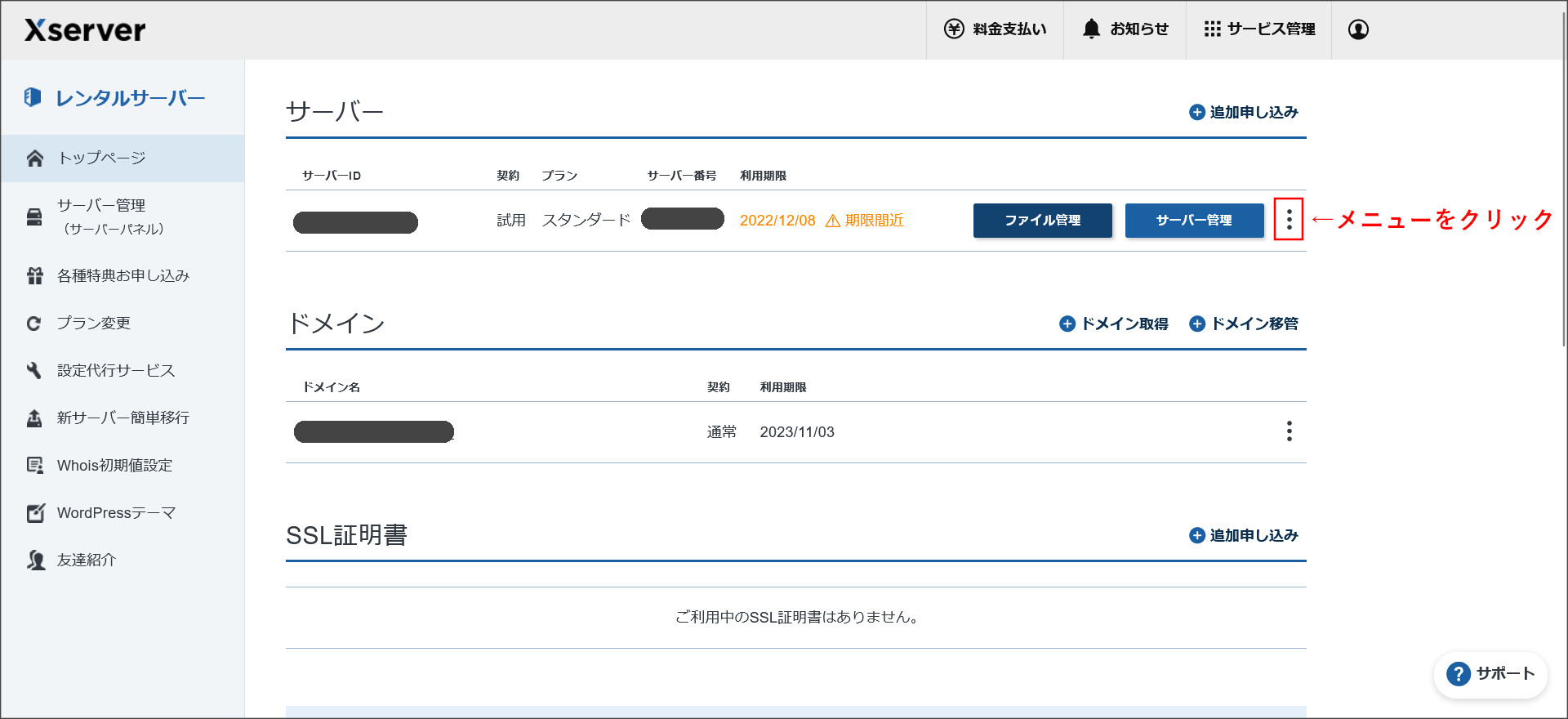
Task: Click the ドメイン移管 plus link
Action: [1243, 324]
